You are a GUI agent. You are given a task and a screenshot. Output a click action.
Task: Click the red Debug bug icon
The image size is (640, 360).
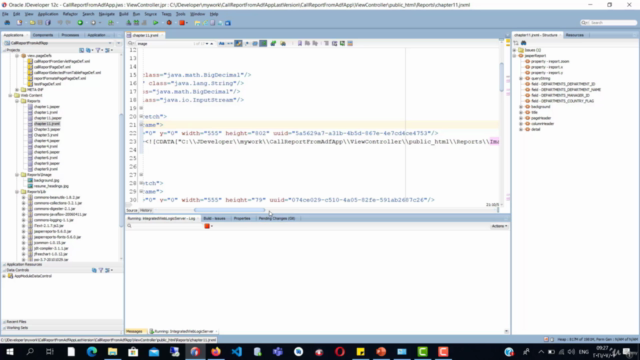coord(169,23)
